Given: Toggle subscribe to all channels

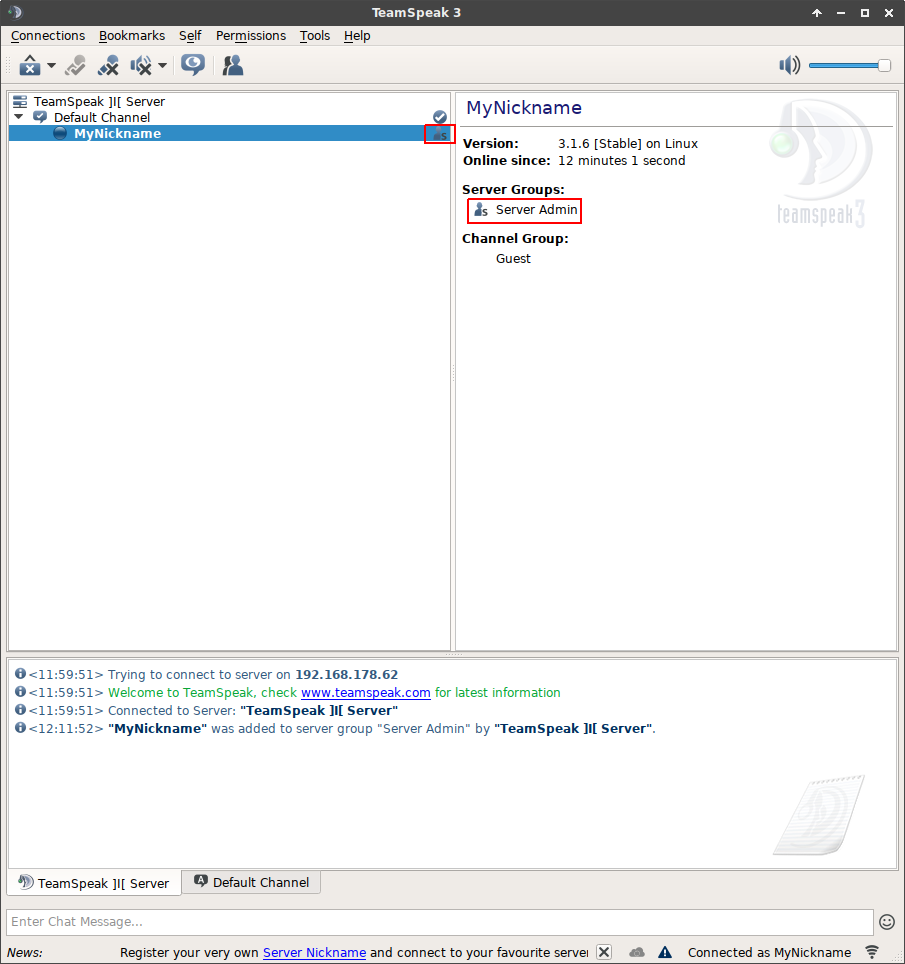Looking at the screenshot, I should tap(192, 66).
